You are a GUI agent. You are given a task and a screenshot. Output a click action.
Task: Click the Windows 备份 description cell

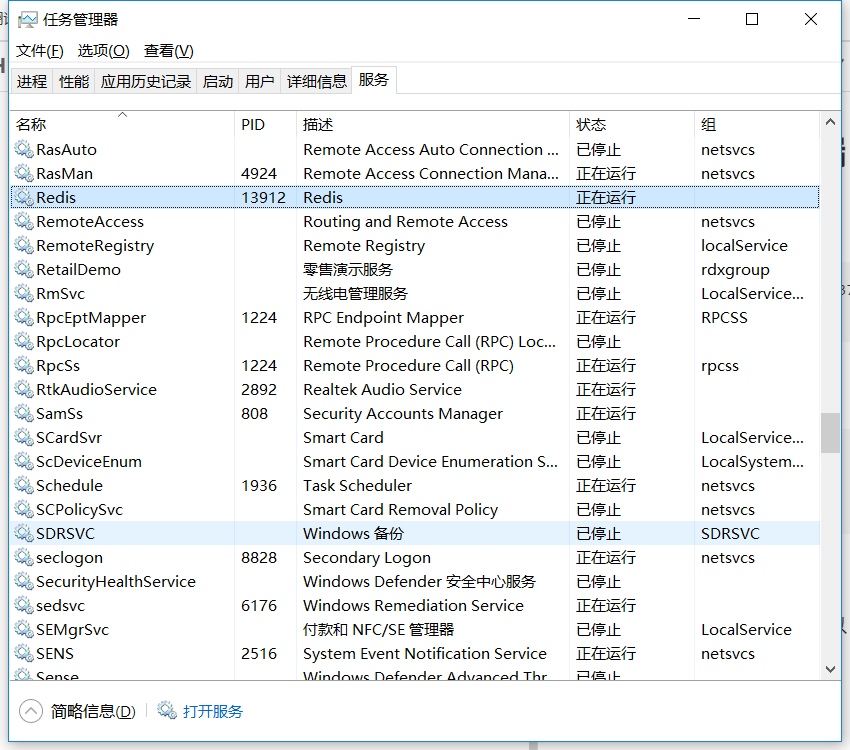[353, 534]
